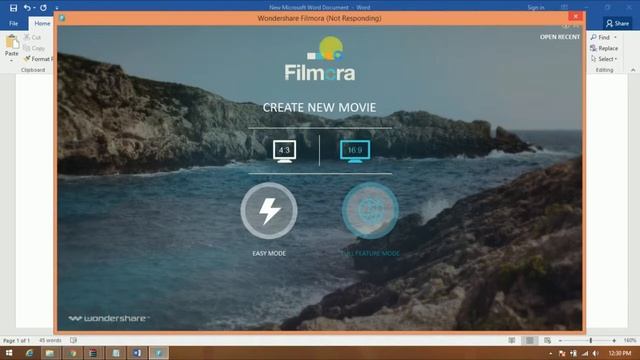Open Ribbon Display Options in Word
640x360 pixels.
(x=564, y=7)
